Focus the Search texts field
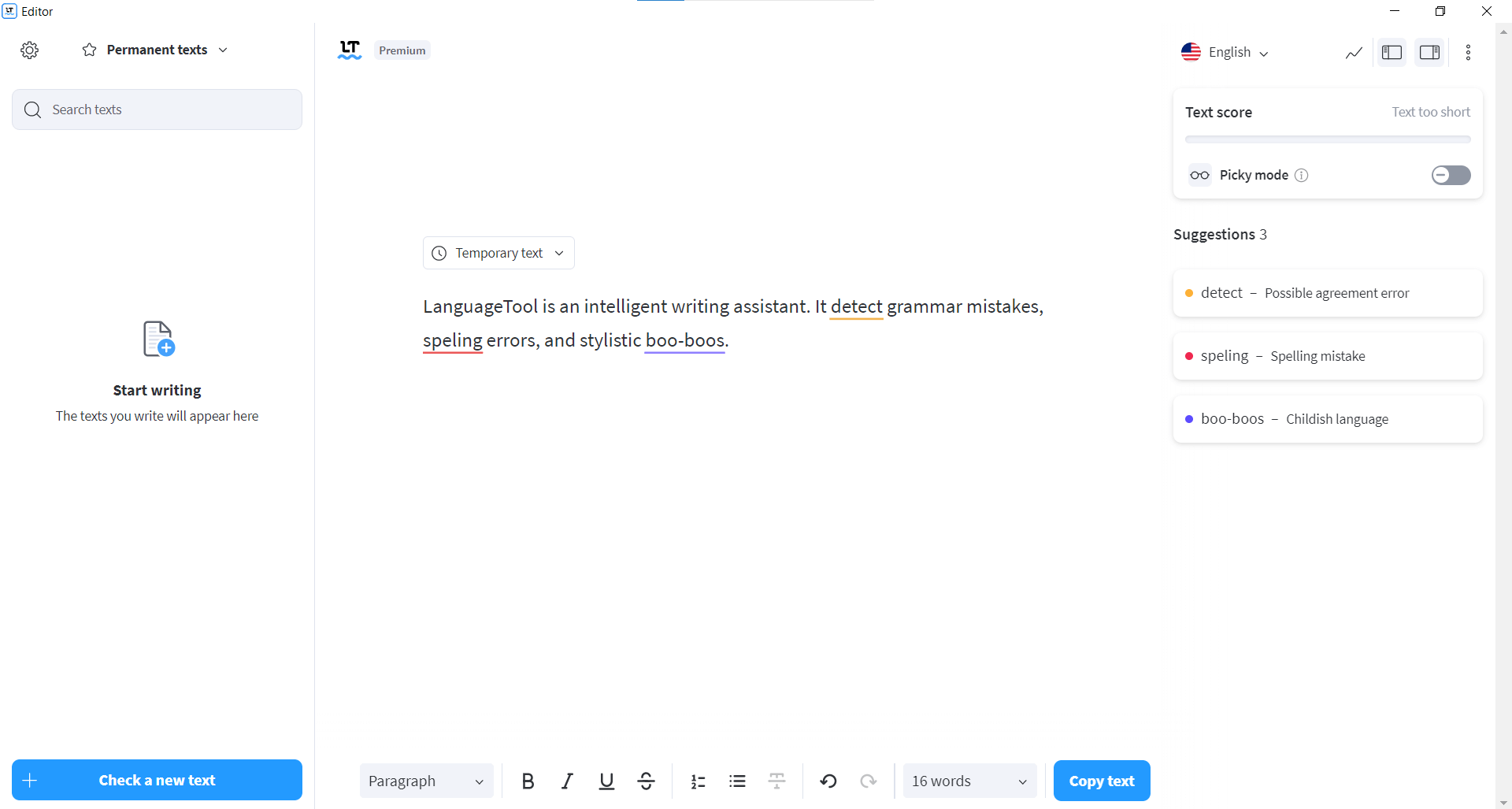Viewport: 1512px width, 809px height. coord(157,109)
